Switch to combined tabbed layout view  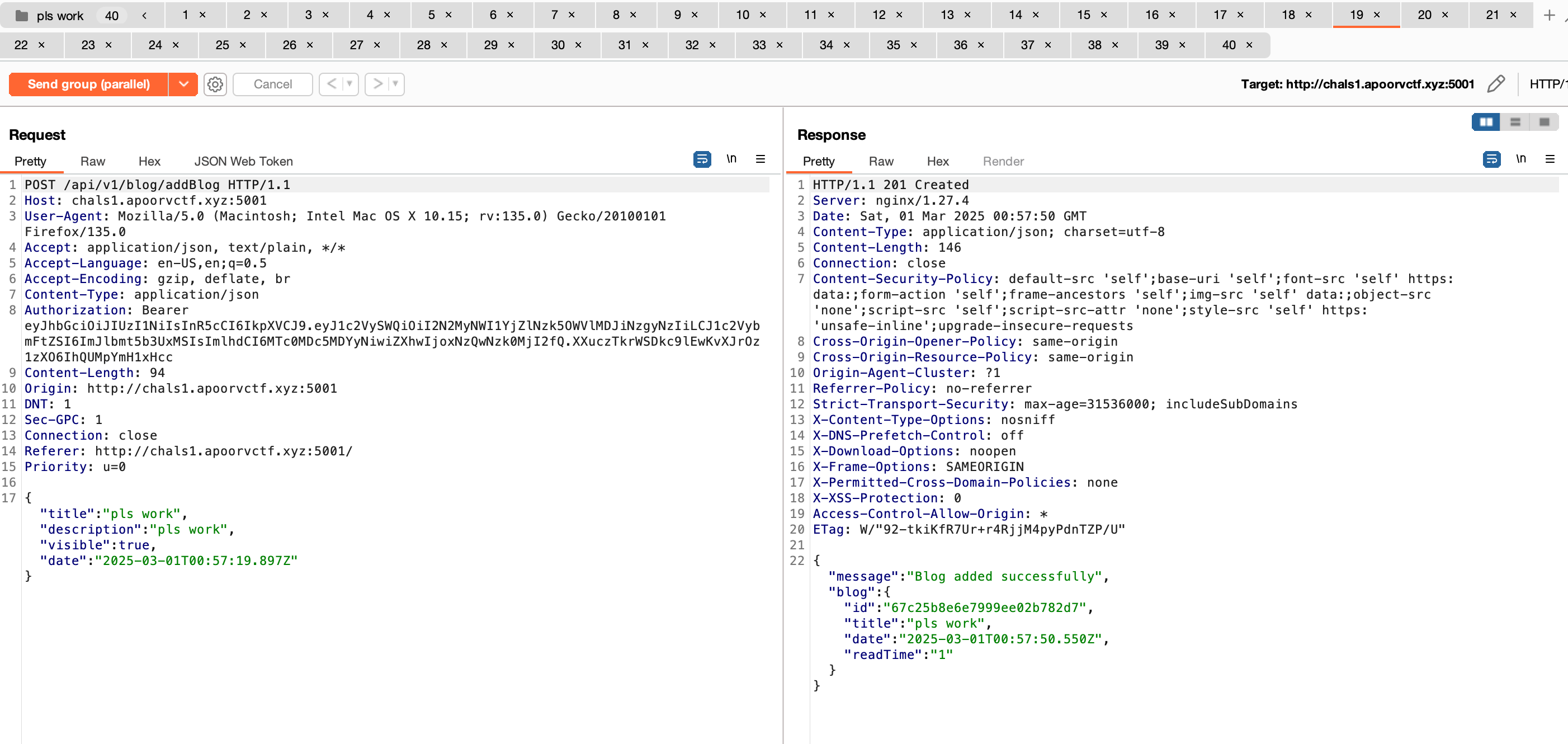[x=1543, y=122]
